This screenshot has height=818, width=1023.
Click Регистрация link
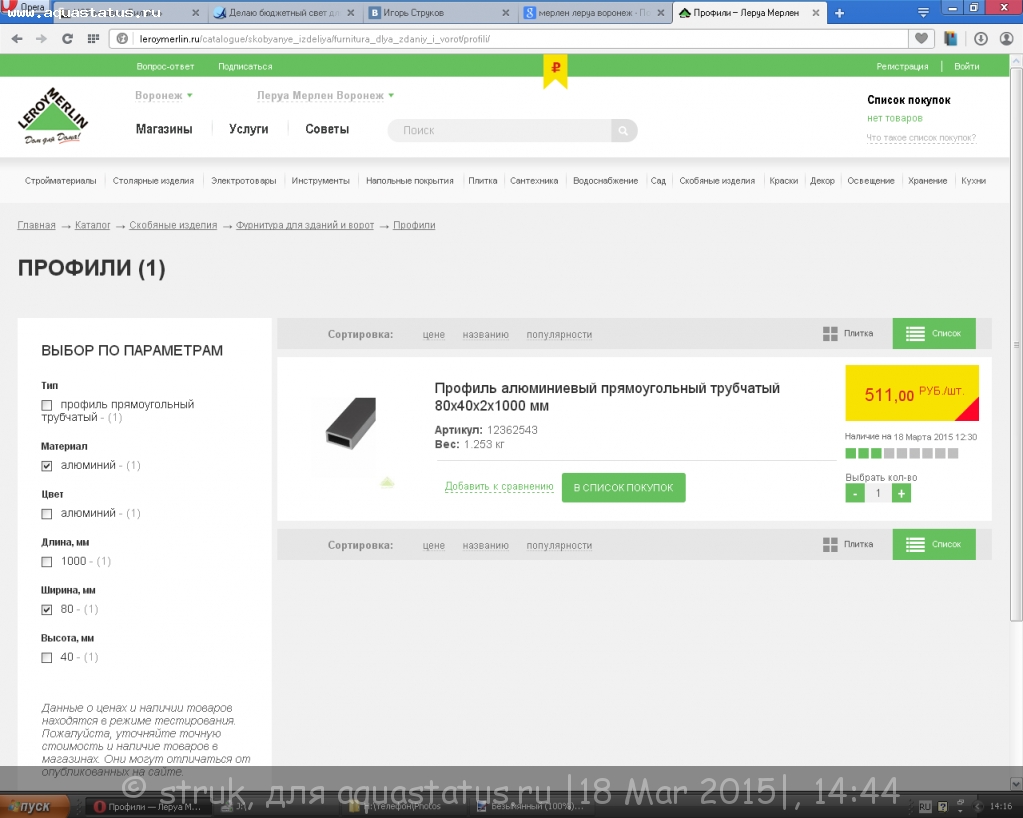point(902,67)
